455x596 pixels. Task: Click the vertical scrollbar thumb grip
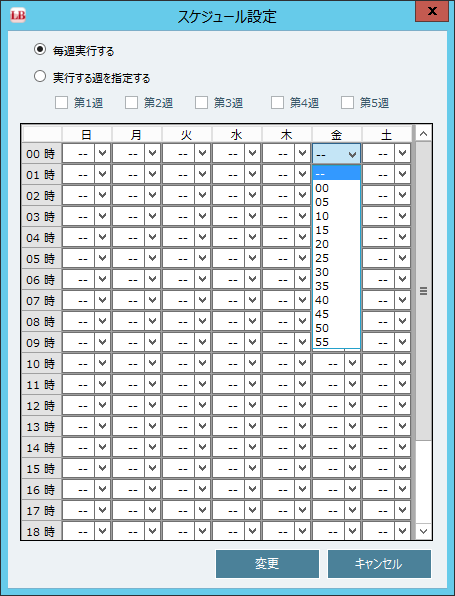[x=423, y=291]
